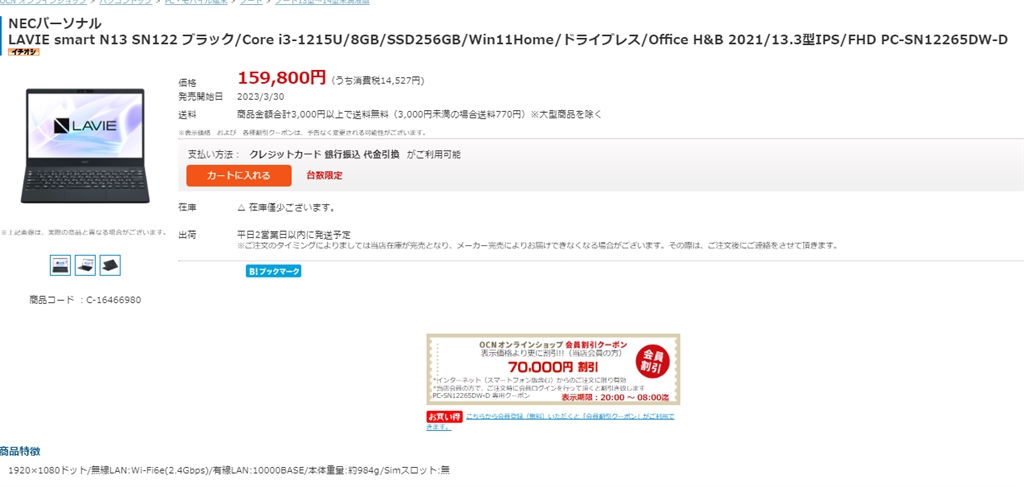Open the 70,000円 member discount coupon banner

[x=553, y=369]
